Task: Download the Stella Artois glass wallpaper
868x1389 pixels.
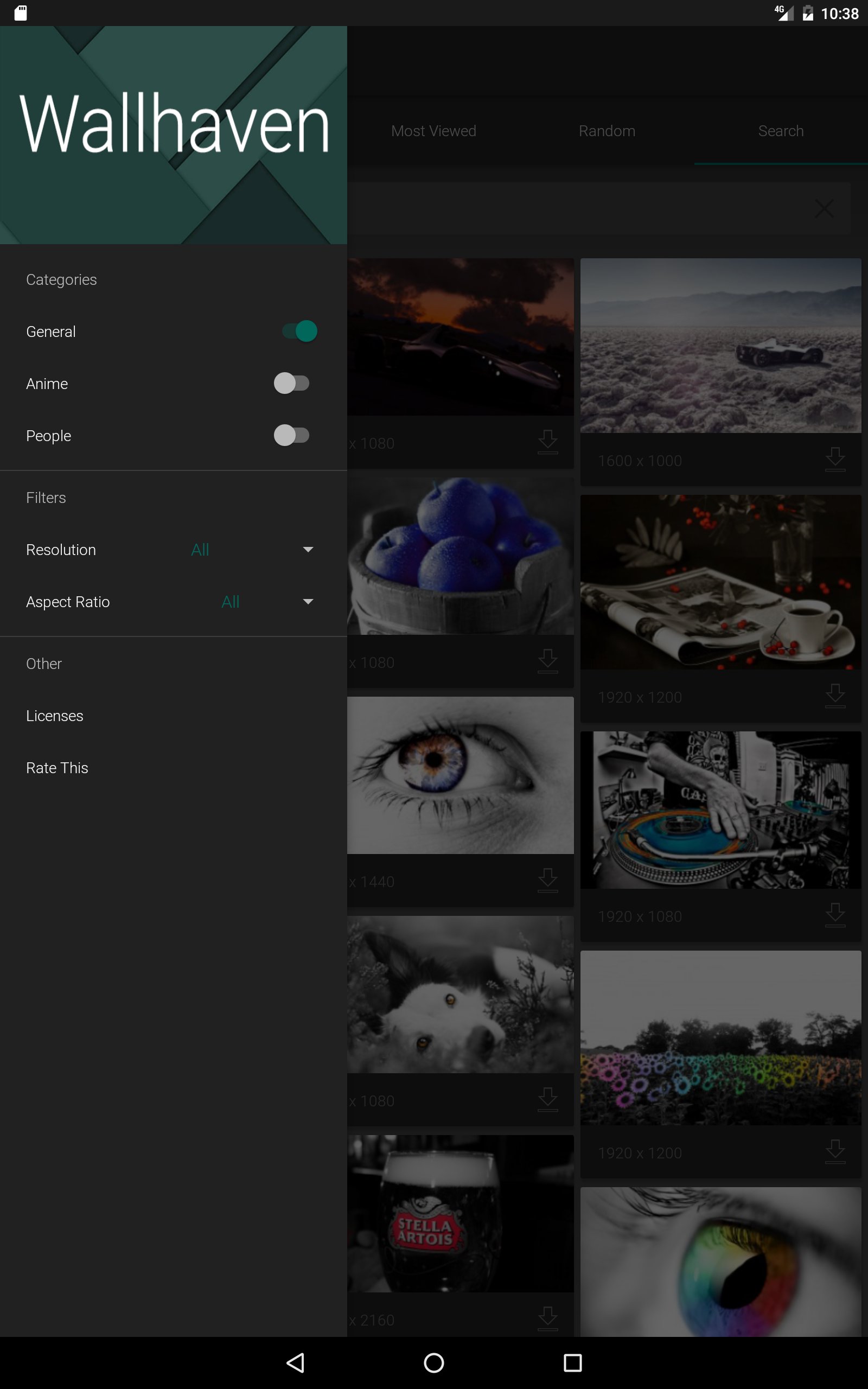Action: point(548,1318)
